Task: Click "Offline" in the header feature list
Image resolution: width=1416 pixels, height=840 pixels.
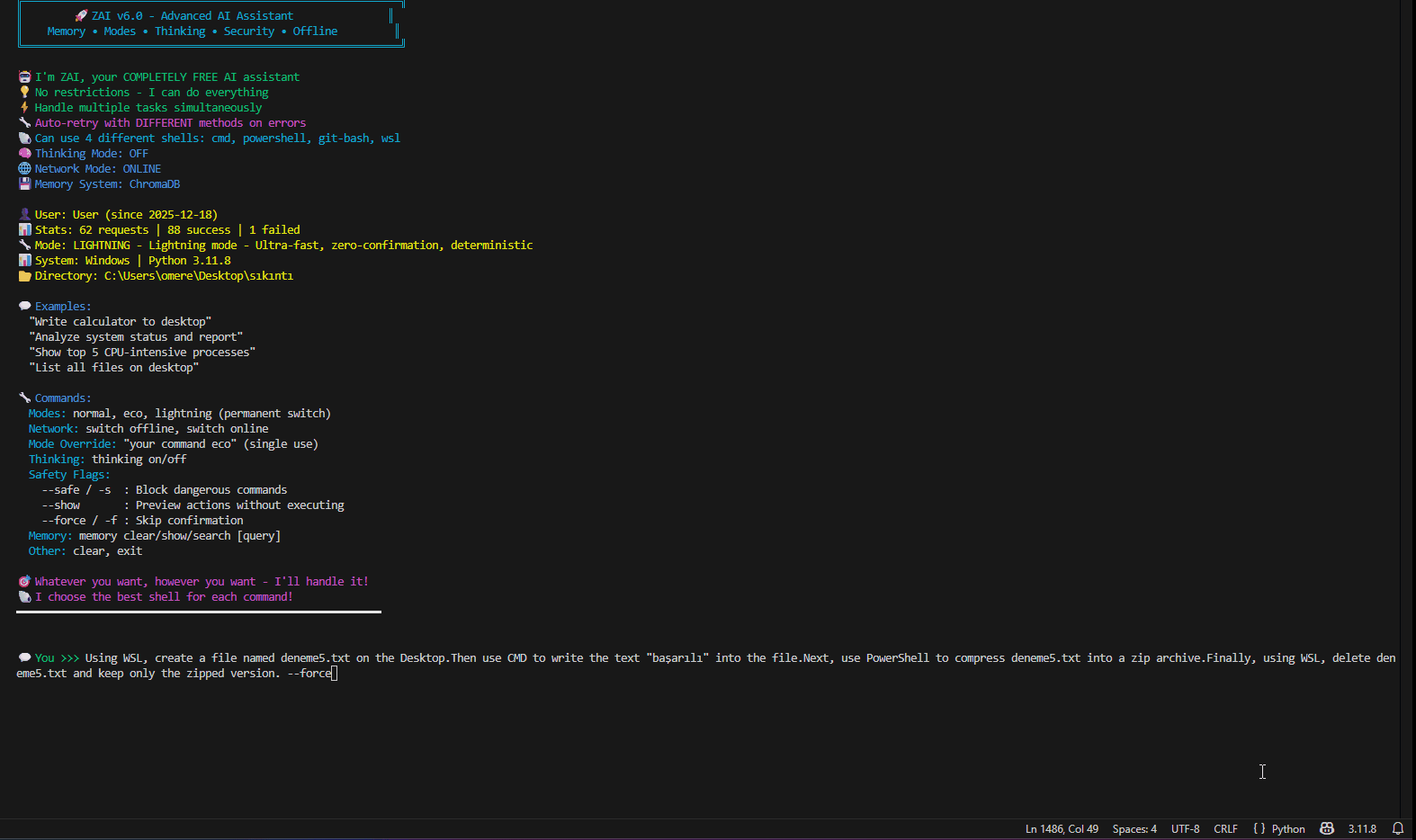Action: click(x=315, y=31)
